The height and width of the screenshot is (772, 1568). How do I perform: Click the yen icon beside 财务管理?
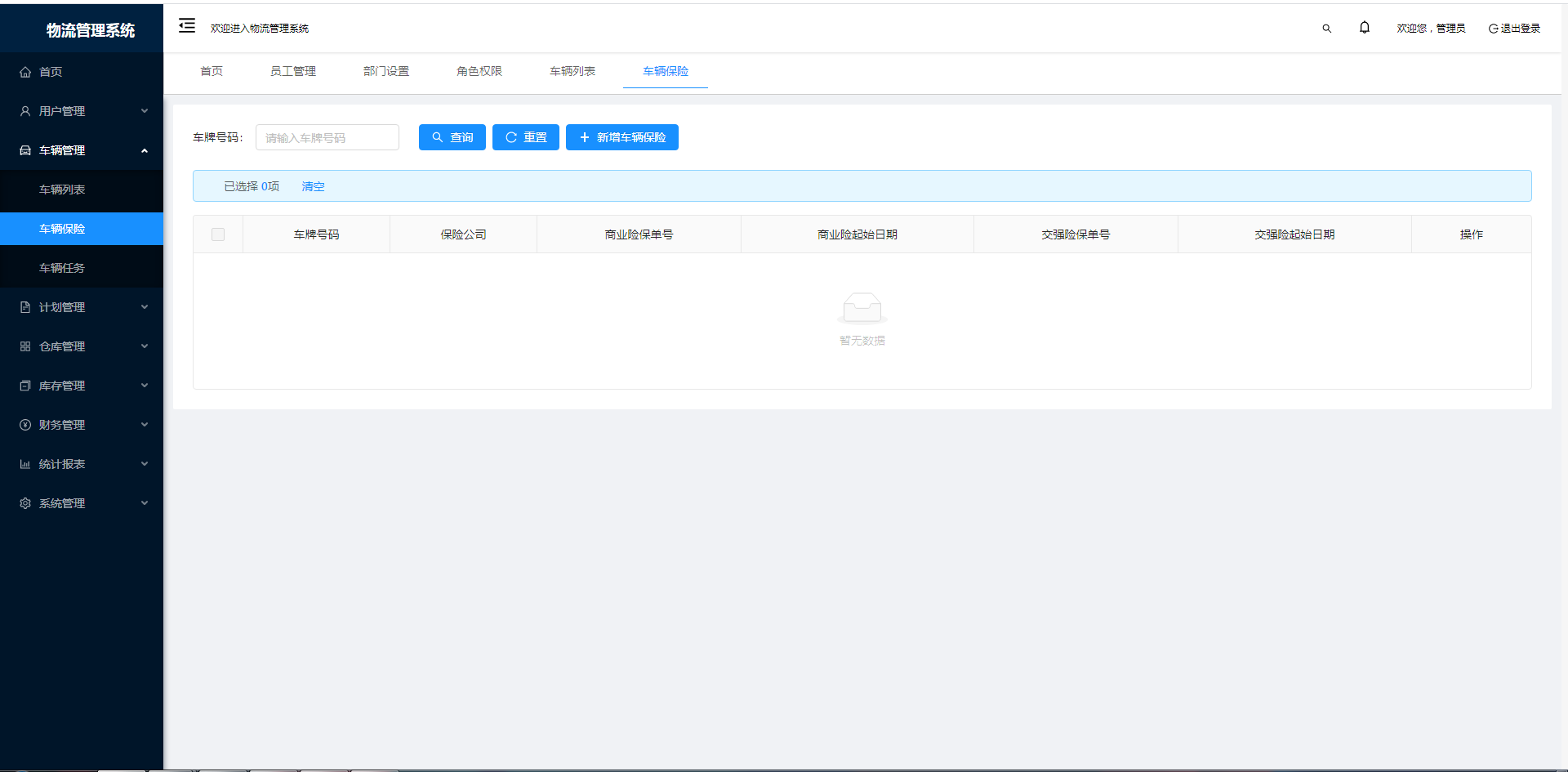[x=25, y=425]
